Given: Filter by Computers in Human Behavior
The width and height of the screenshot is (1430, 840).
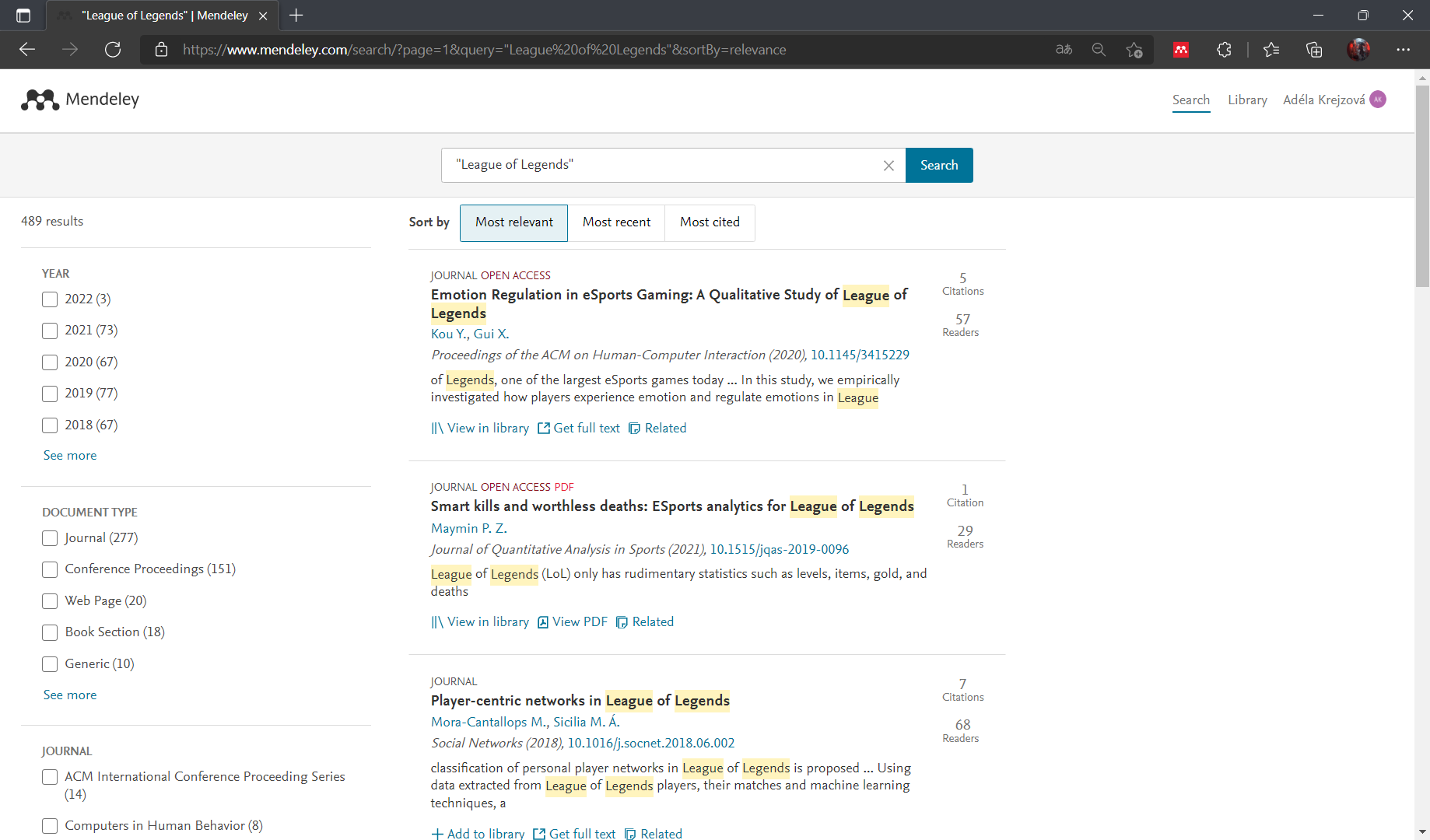Looking at the screenshot, I should [x=50, y=826].
